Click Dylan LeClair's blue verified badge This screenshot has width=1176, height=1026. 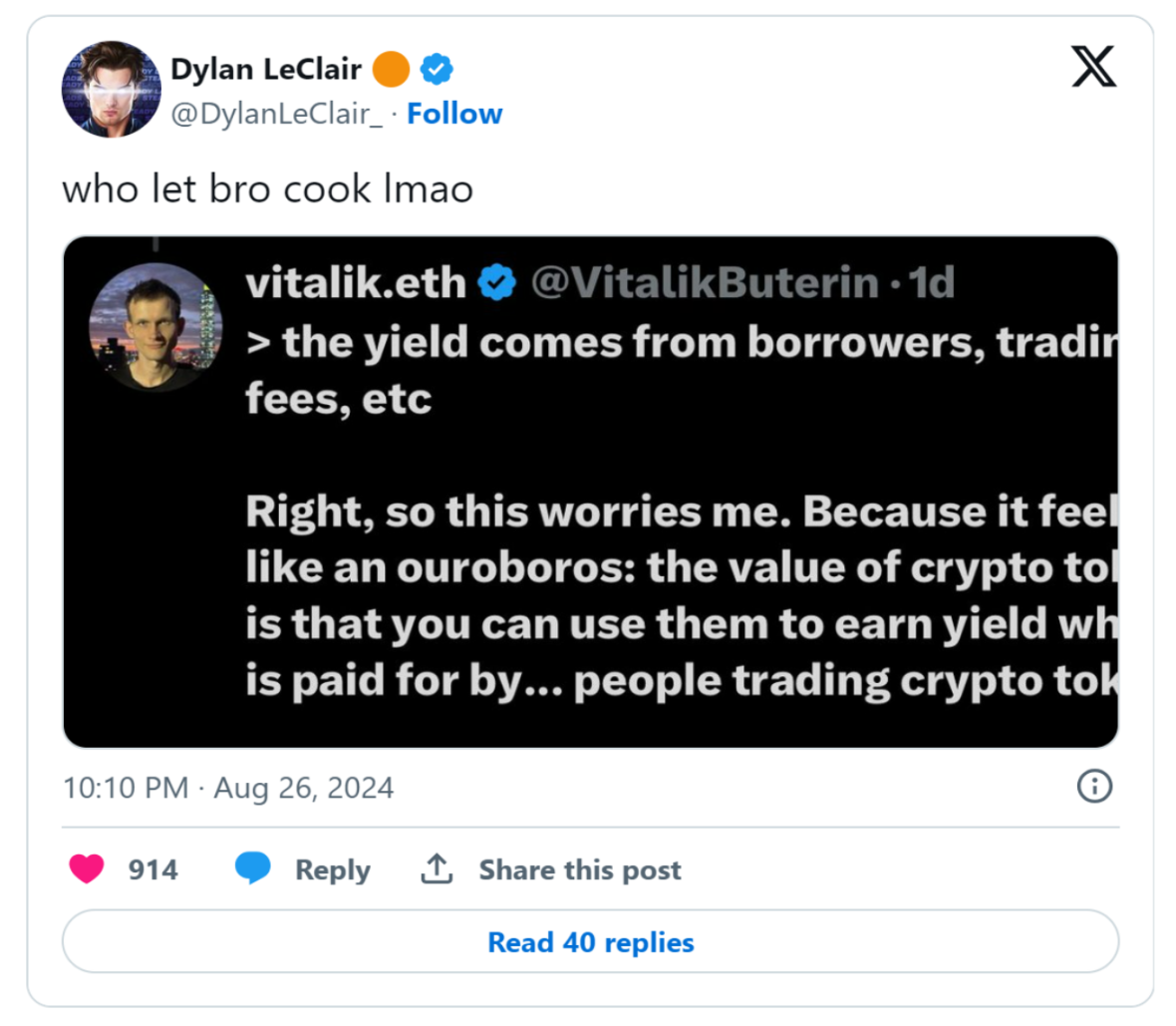436,69
